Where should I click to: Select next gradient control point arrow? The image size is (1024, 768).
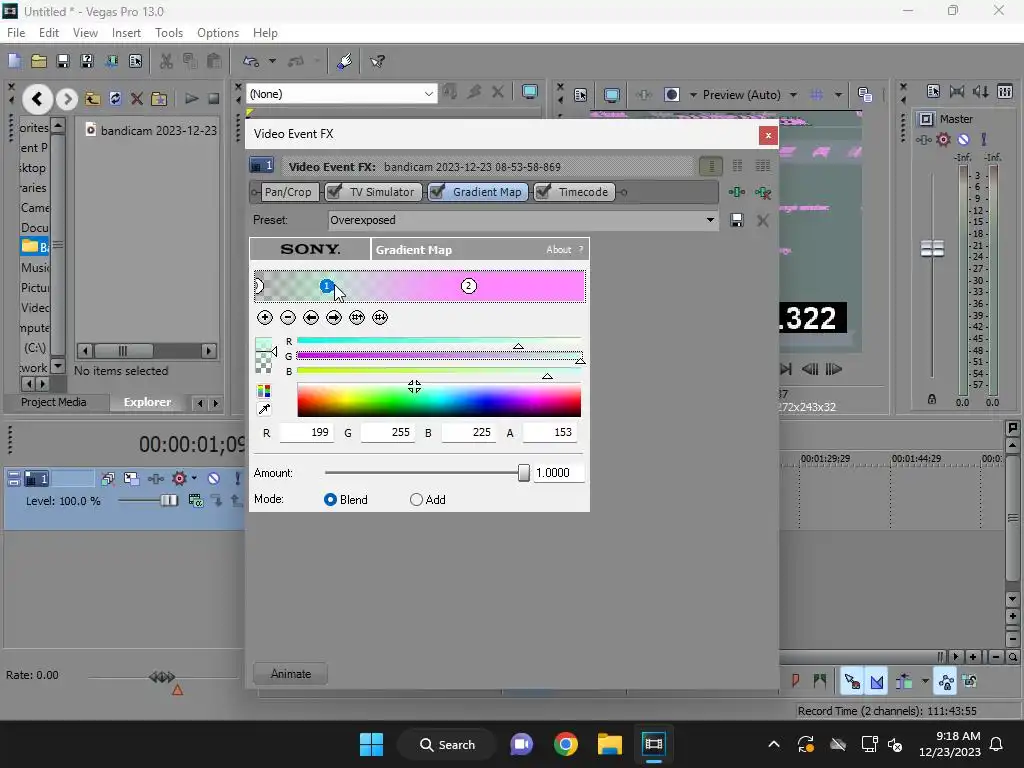pyautogui.click(x=334, y=317)
